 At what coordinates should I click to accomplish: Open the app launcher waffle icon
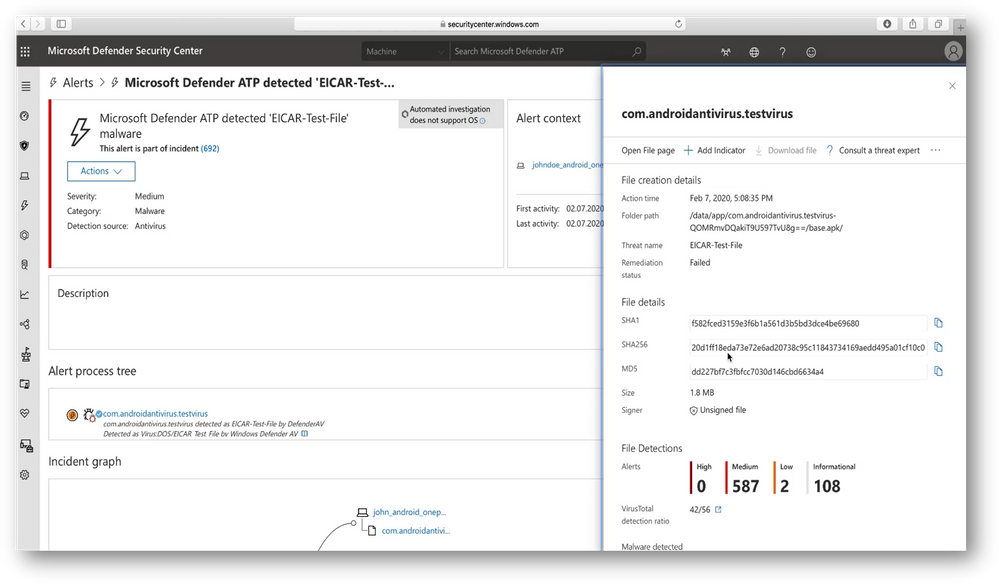24,51
